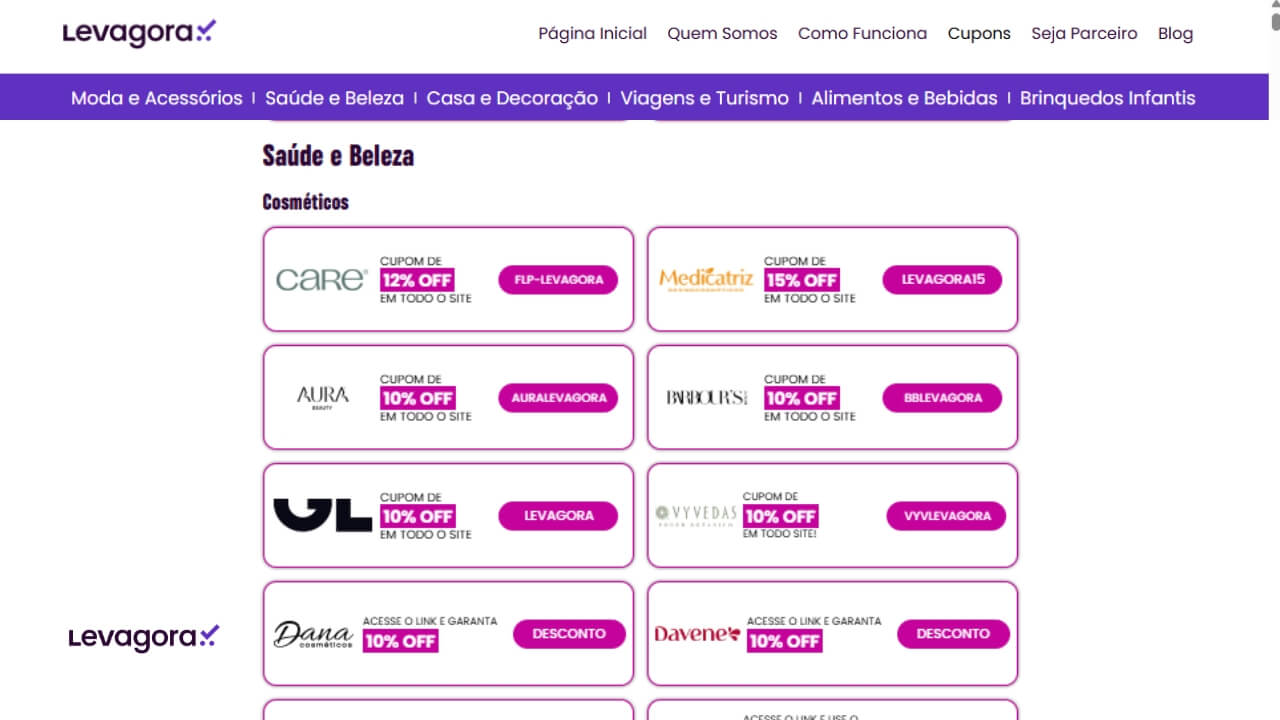Copy the AURALEVAGORA coupon code
The image size is (1280, 720).
coord(558,398)
